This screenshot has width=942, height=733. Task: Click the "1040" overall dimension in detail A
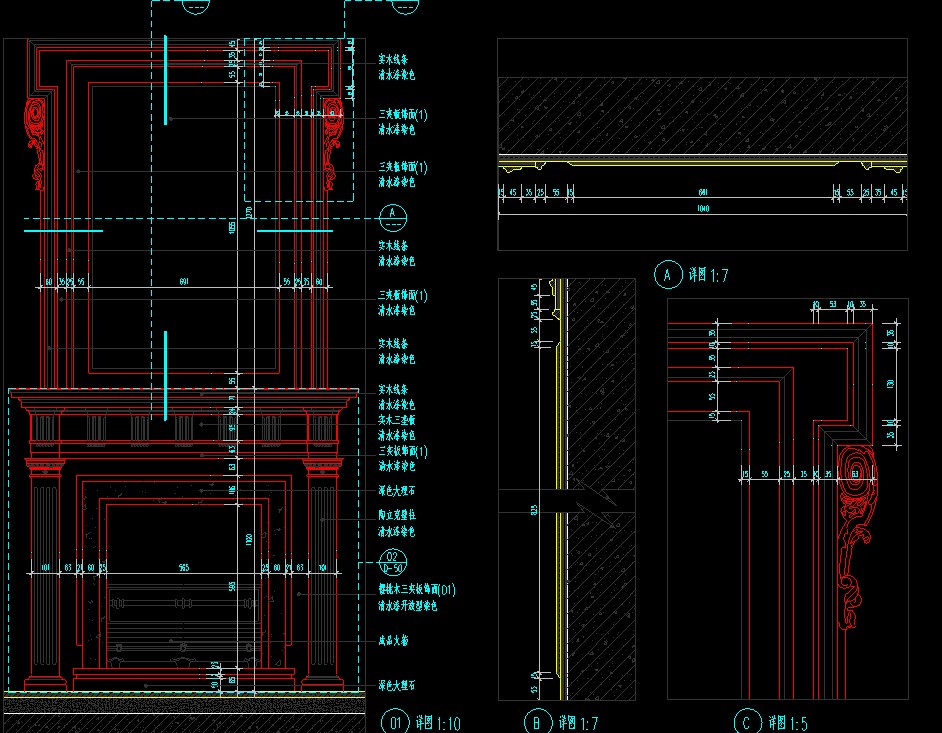[x=703, y=208]
